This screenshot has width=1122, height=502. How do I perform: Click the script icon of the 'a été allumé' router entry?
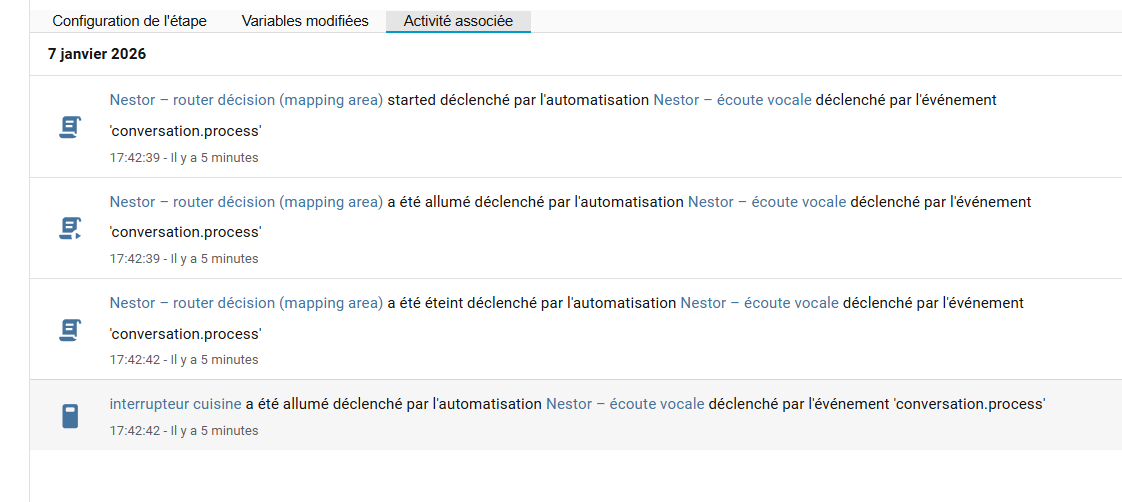(x=69, y=229)
